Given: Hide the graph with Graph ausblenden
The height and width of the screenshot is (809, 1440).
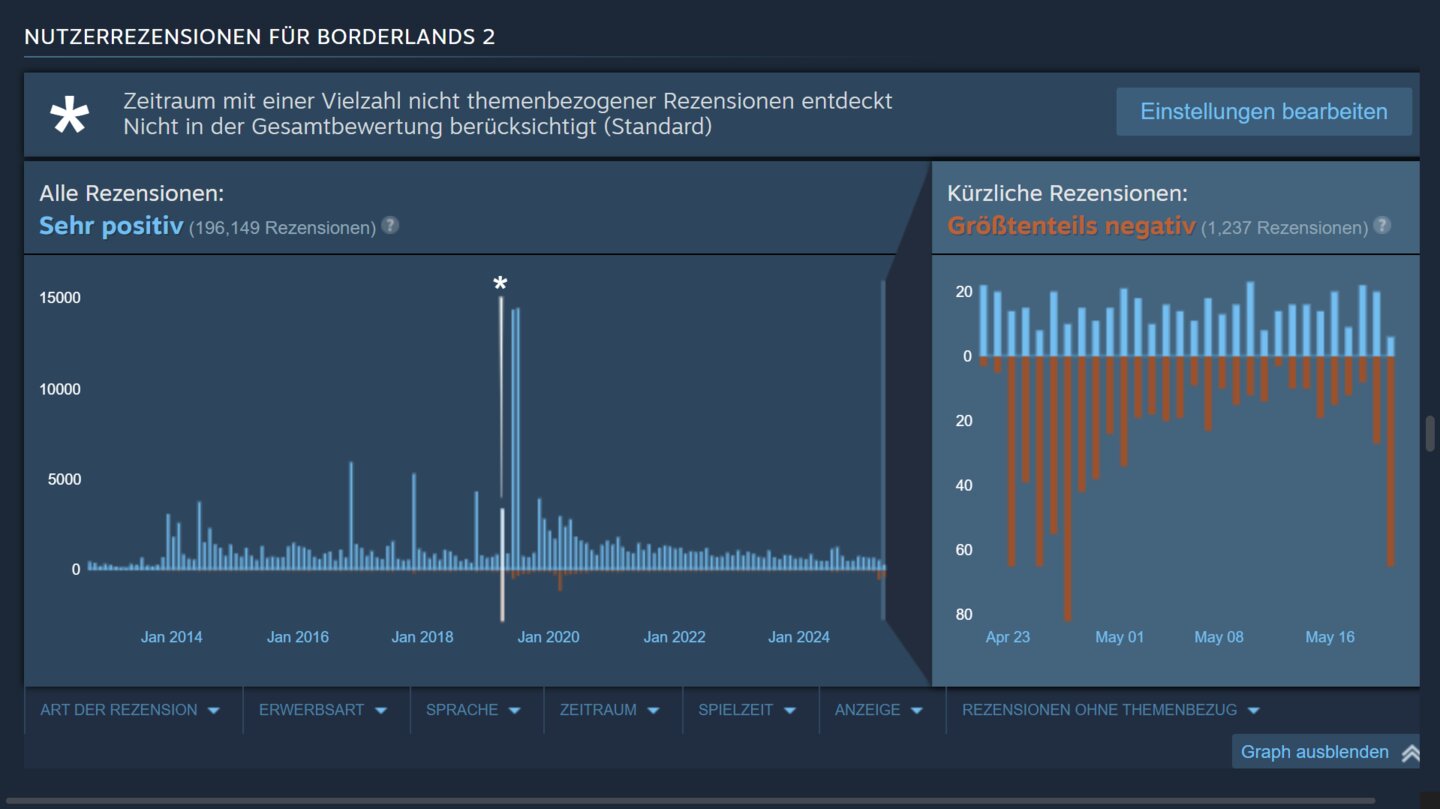Looking at the screenshot, I should tap(1314, 752).
